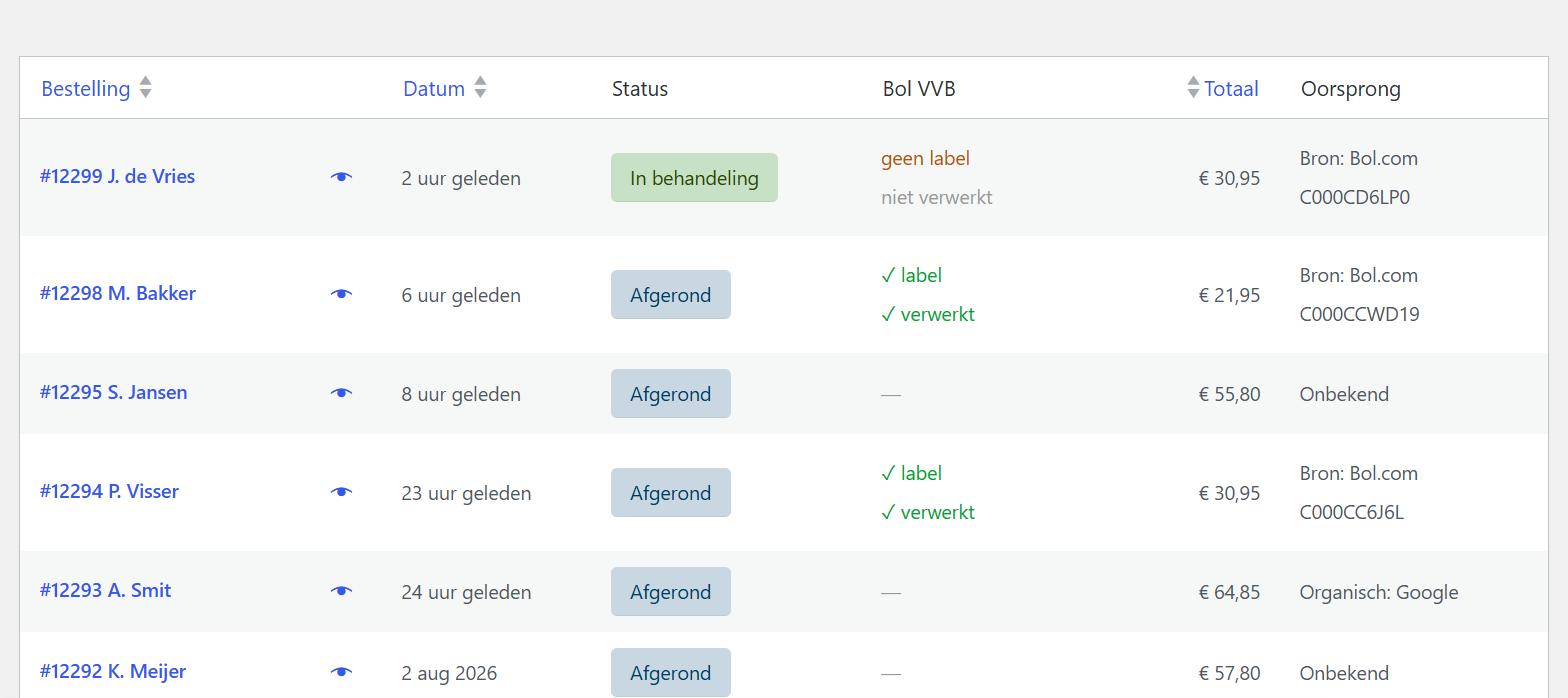1568x698 pixels.
Task: Open order #12292 K. Meijer
Action: click(113, 671)
